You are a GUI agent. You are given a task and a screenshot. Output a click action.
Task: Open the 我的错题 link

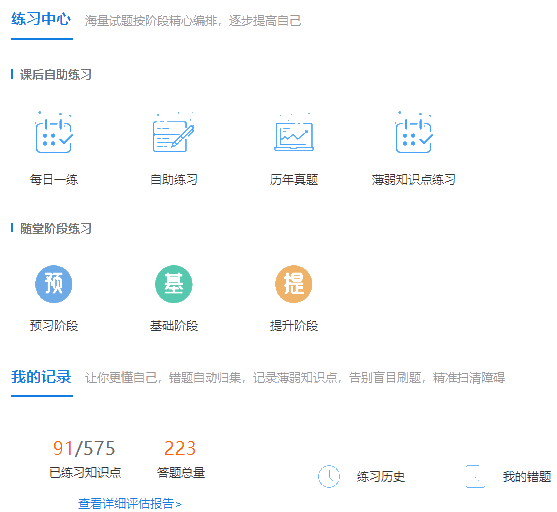point(527,476)
